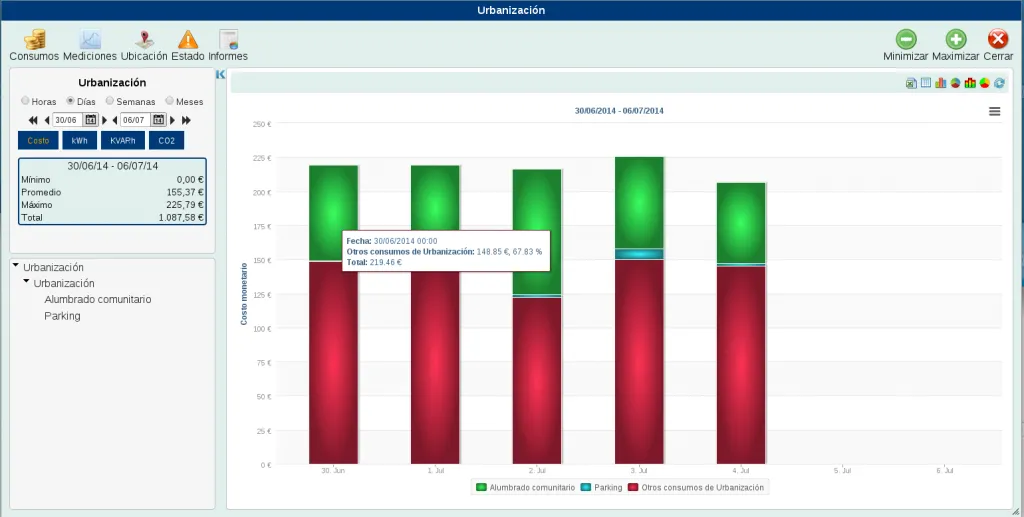Select Alumbrado comunitario in the tree
This screenshot has width=1024, height=517.
pyautogui.click(x=98, y=300)
